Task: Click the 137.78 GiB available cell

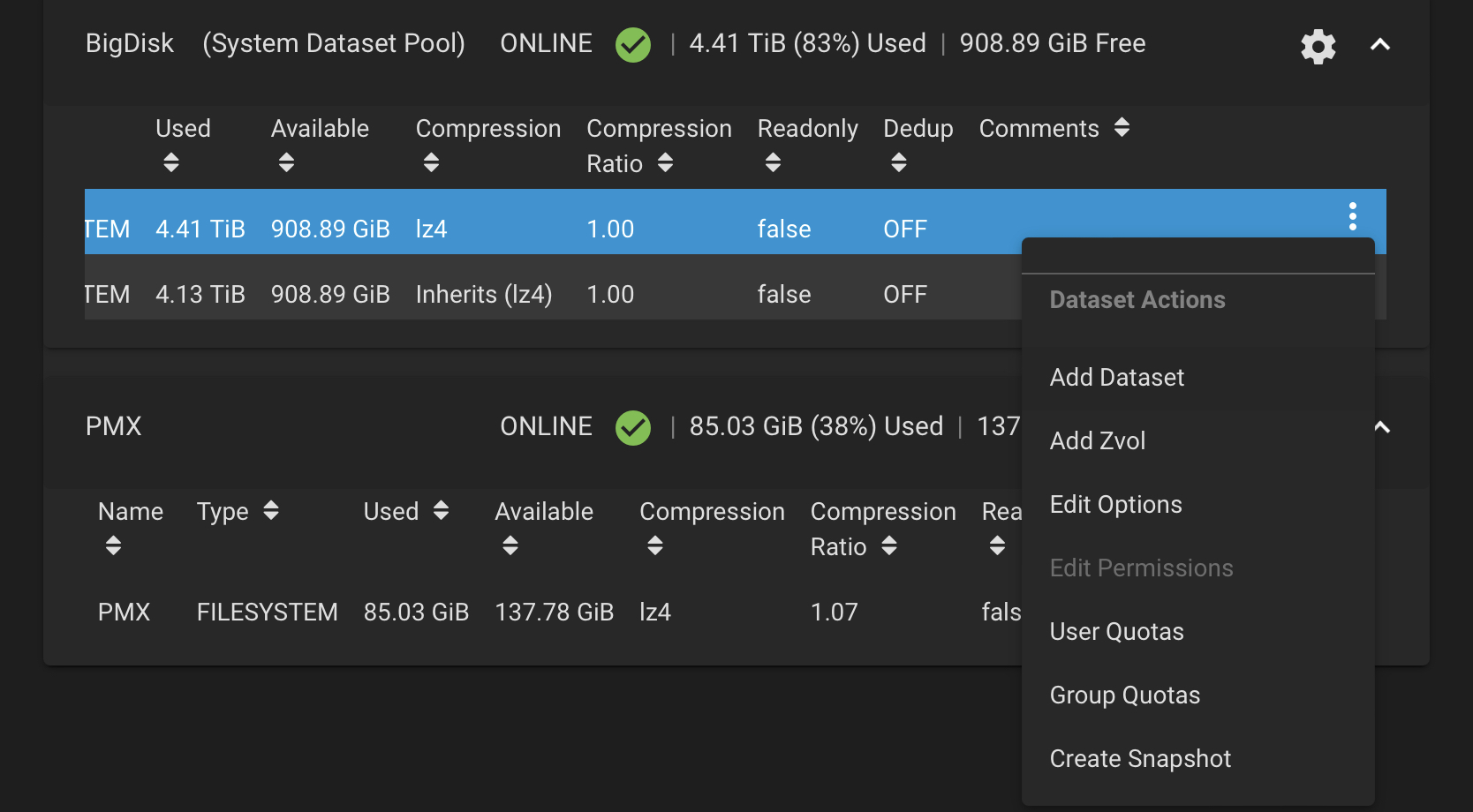Action: 554,612
